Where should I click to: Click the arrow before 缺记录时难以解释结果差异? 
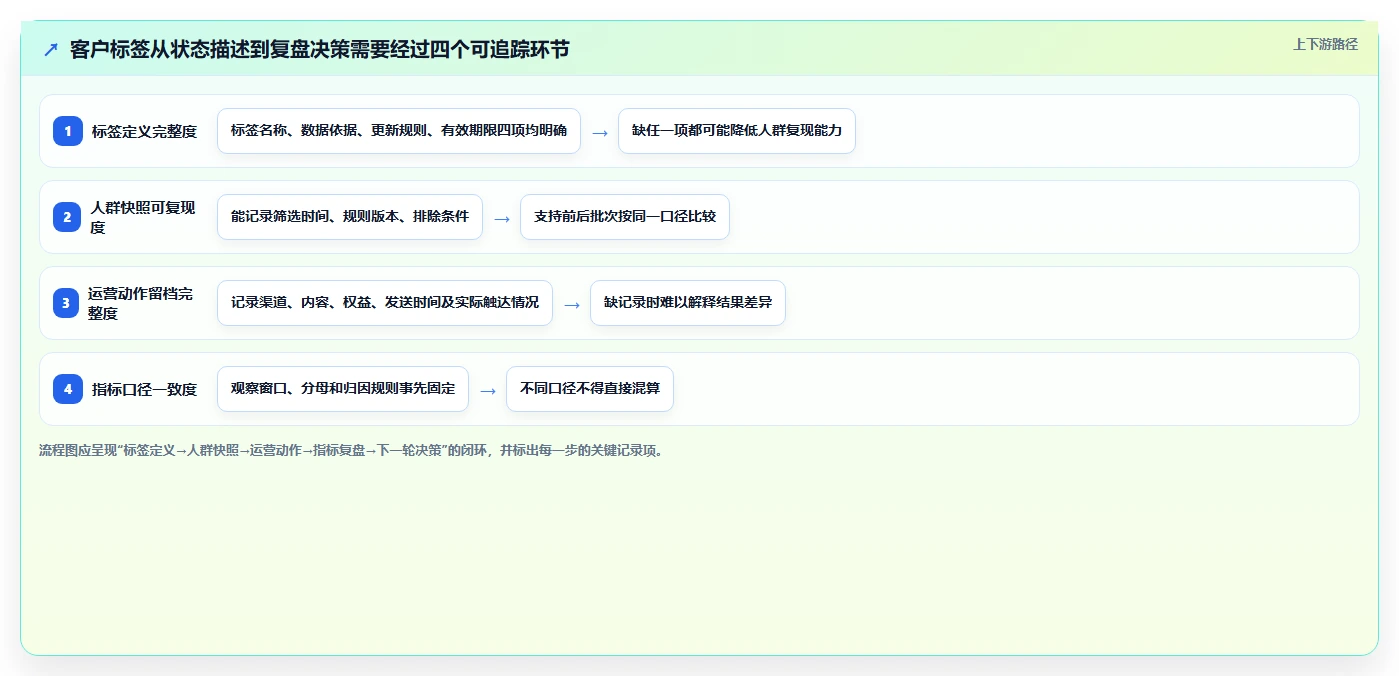(572, 304)
